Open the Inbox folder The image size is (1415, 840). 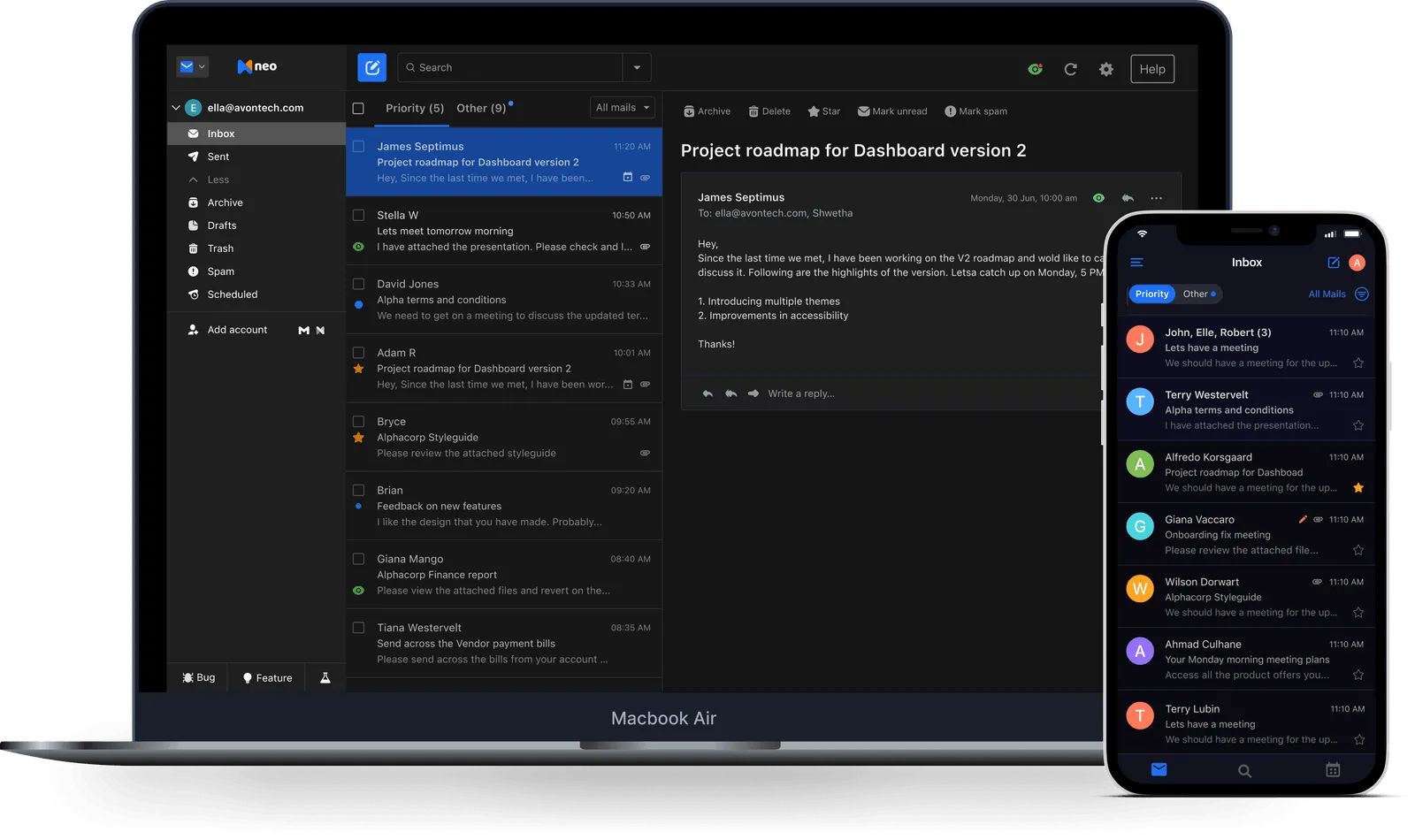pyautogui.click(x=256, y=134)
